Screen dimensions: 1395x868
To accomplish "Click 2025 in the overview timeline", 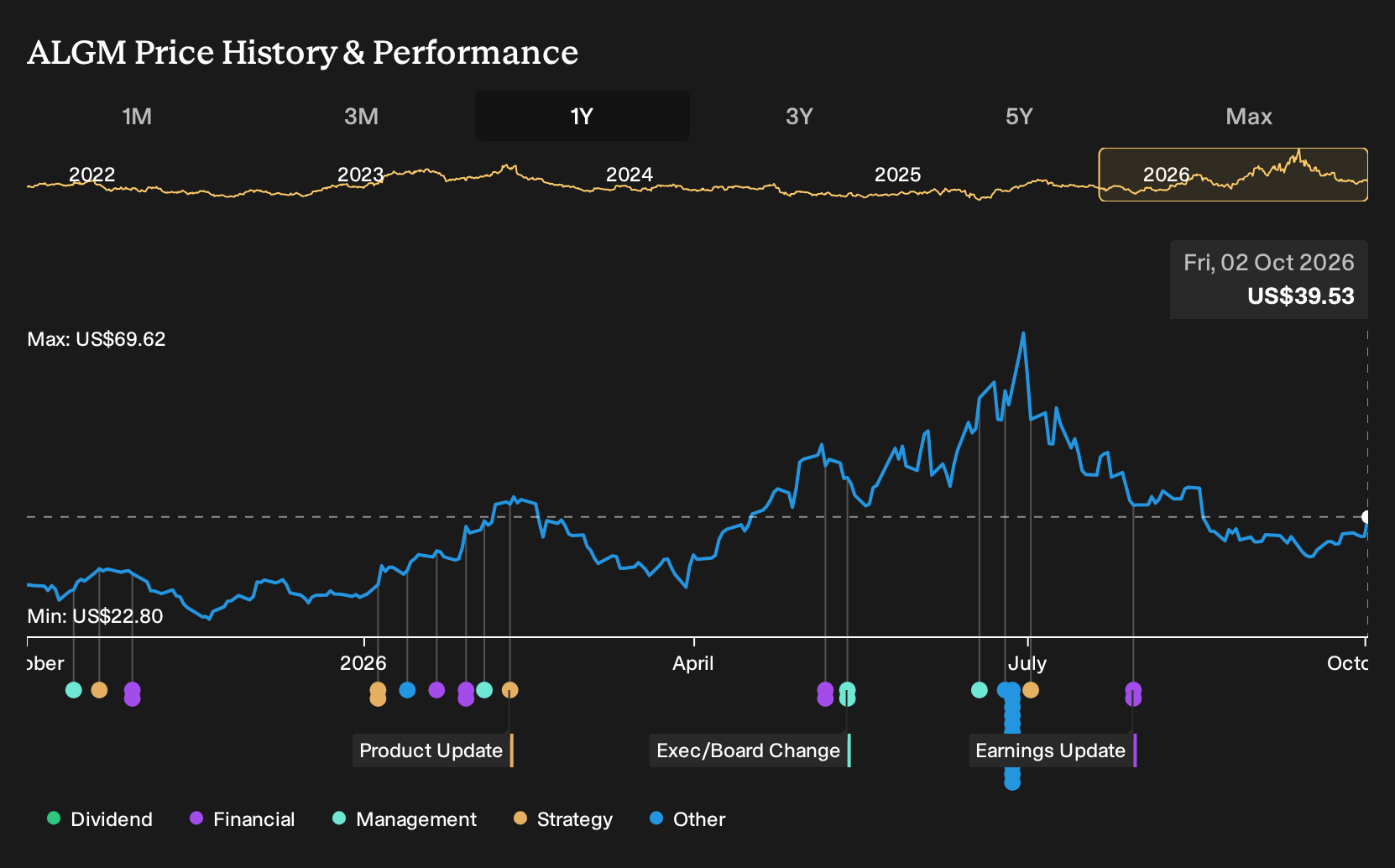I will [898, 175].
